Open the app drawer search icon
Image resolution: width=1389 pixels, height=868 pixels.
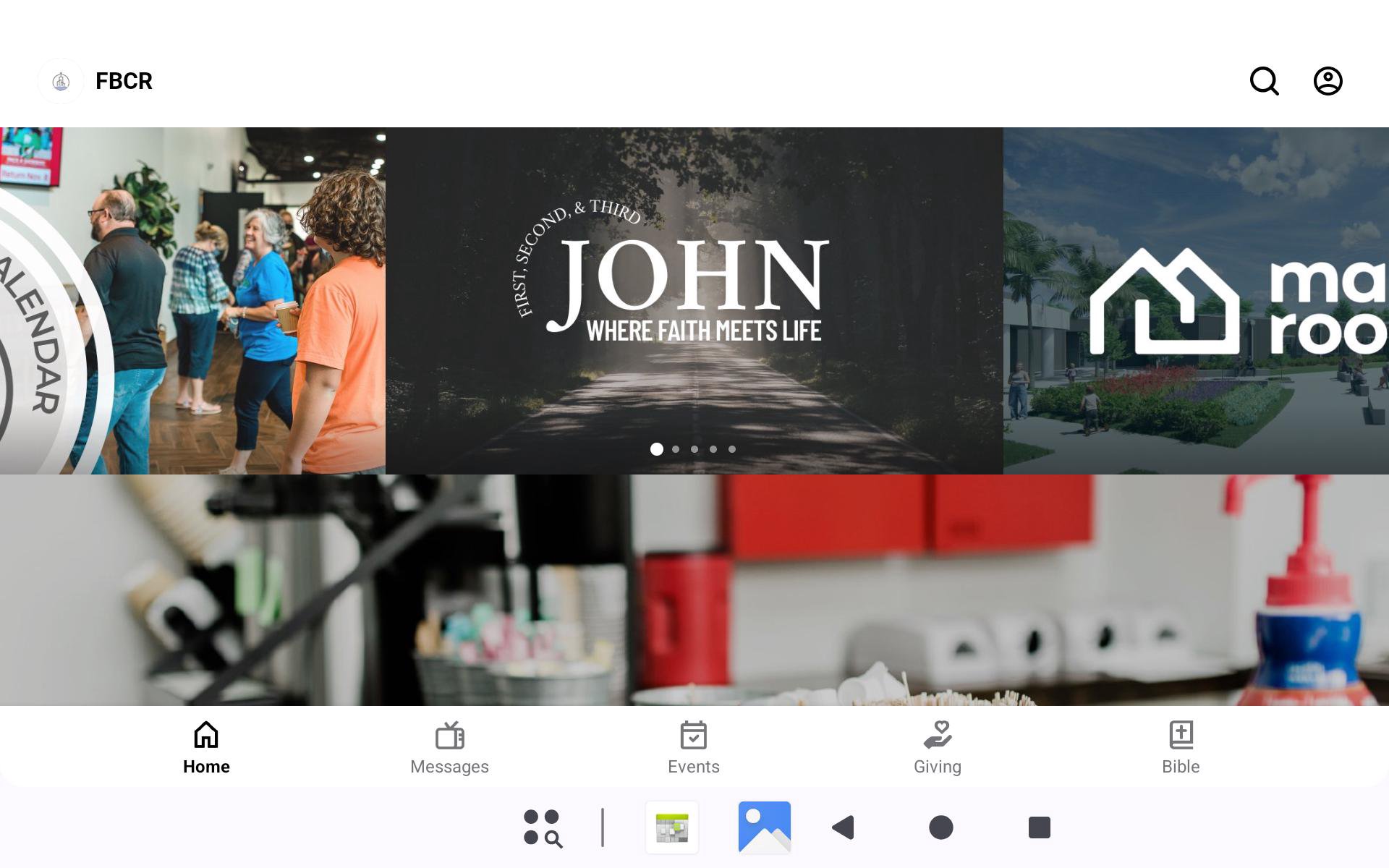click(x=543, y=827)
